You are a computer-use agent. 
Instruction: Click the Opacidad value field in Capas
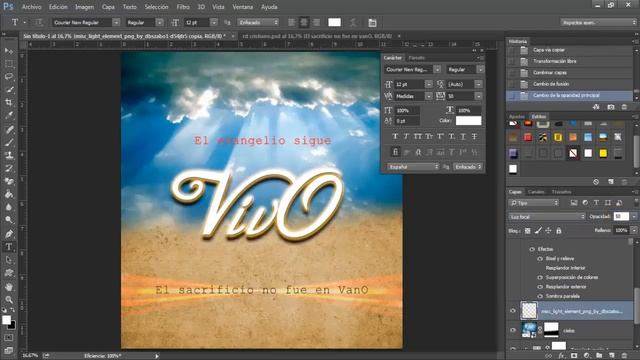[621, 217]
